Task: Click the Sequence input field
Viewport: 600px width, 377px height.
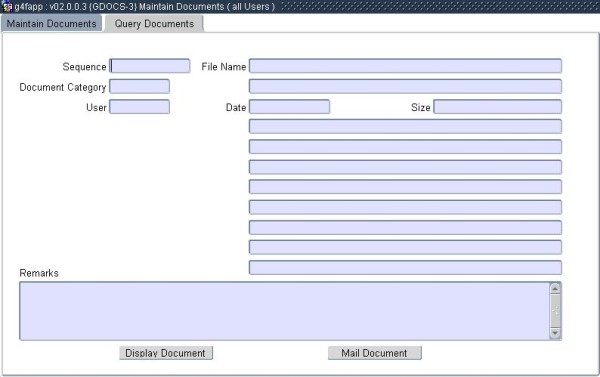Action: (x=150, y=66)
